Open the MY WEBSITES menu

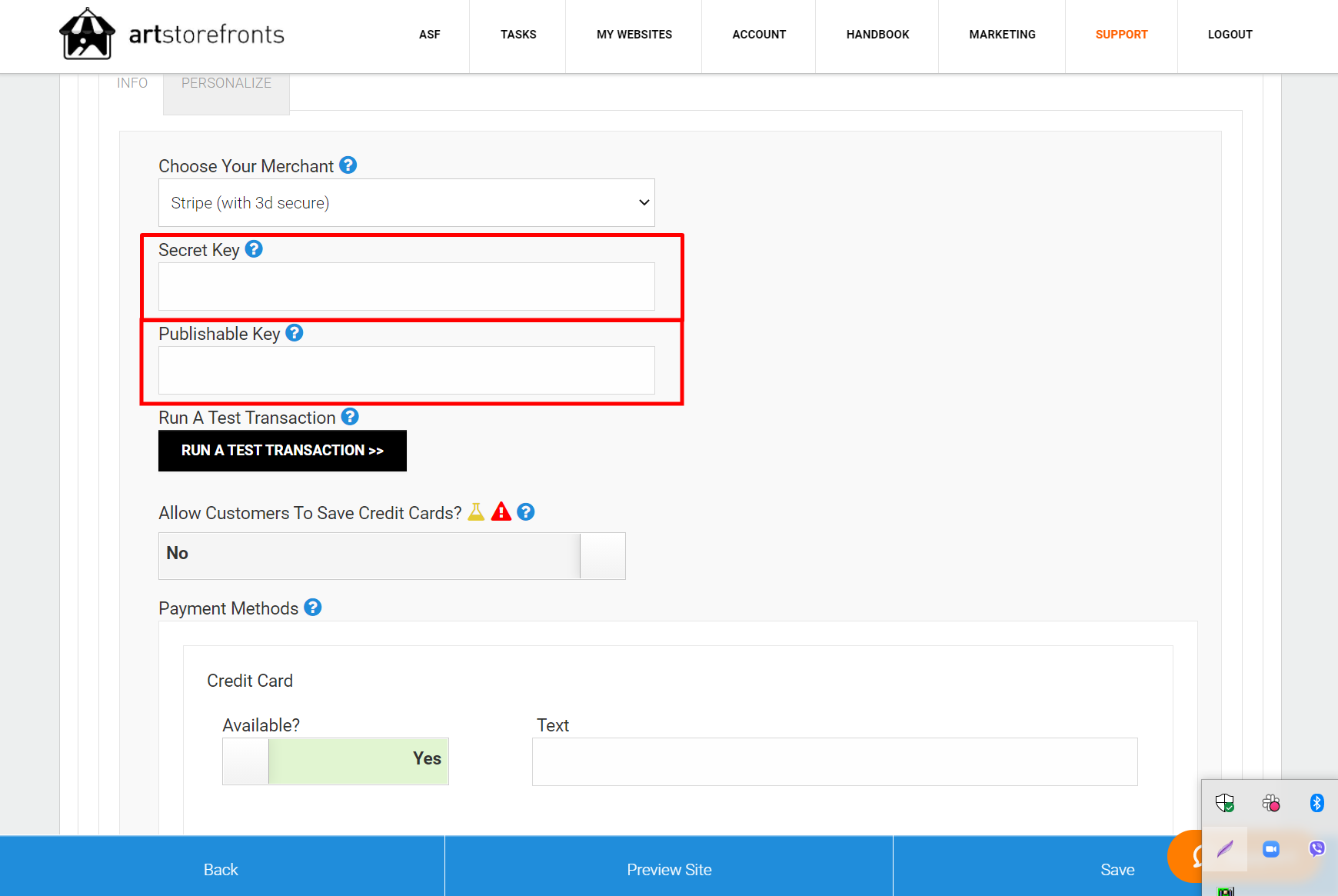tap(634, 35)
